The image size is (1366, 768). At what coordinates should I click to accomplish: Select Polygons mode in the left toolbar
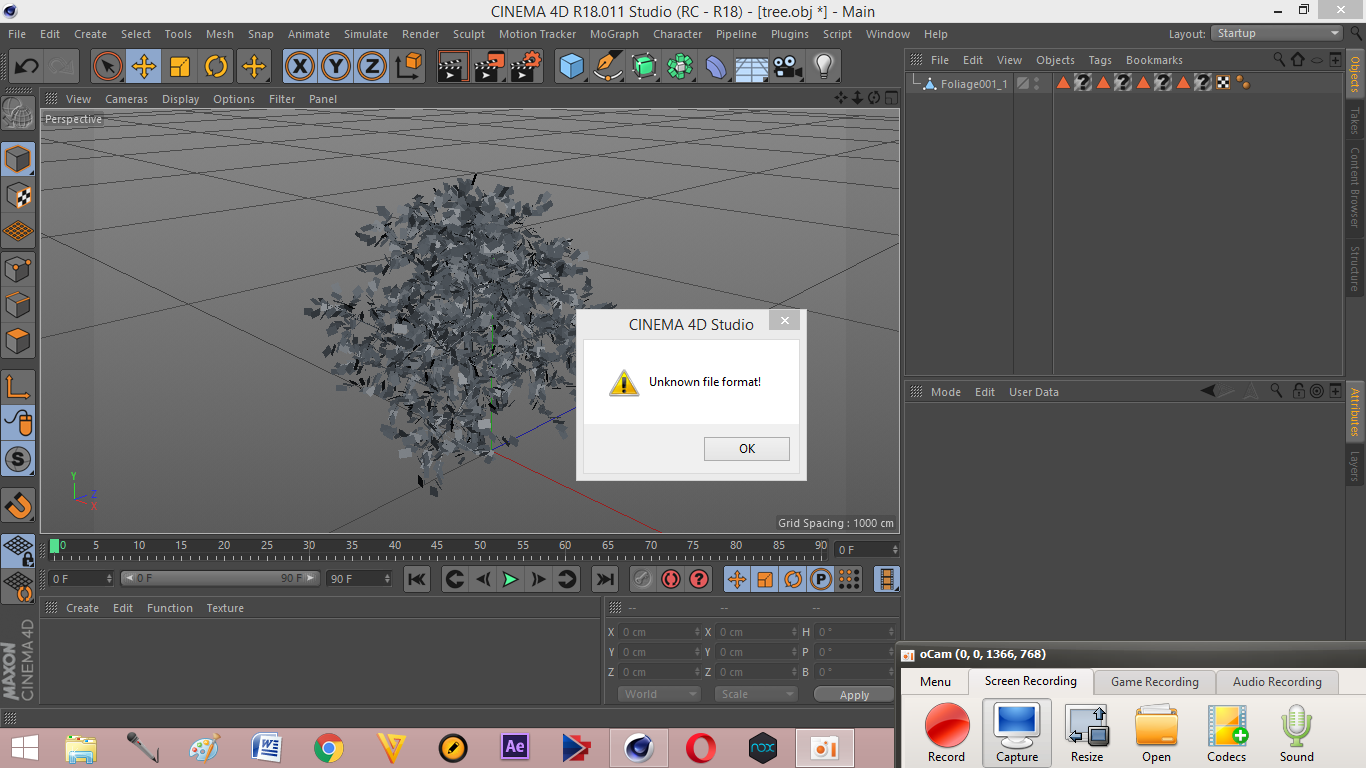(18, 341)
